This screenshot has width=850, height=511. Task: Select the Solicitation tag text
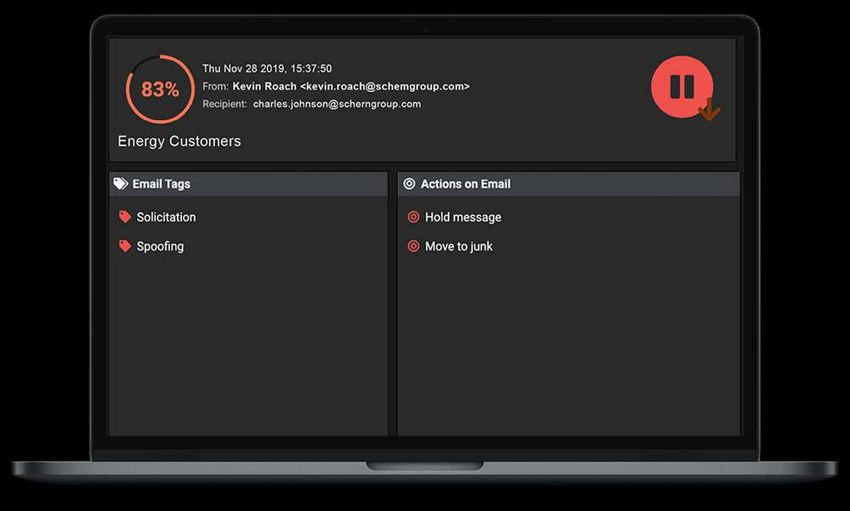tap(166, 217)
